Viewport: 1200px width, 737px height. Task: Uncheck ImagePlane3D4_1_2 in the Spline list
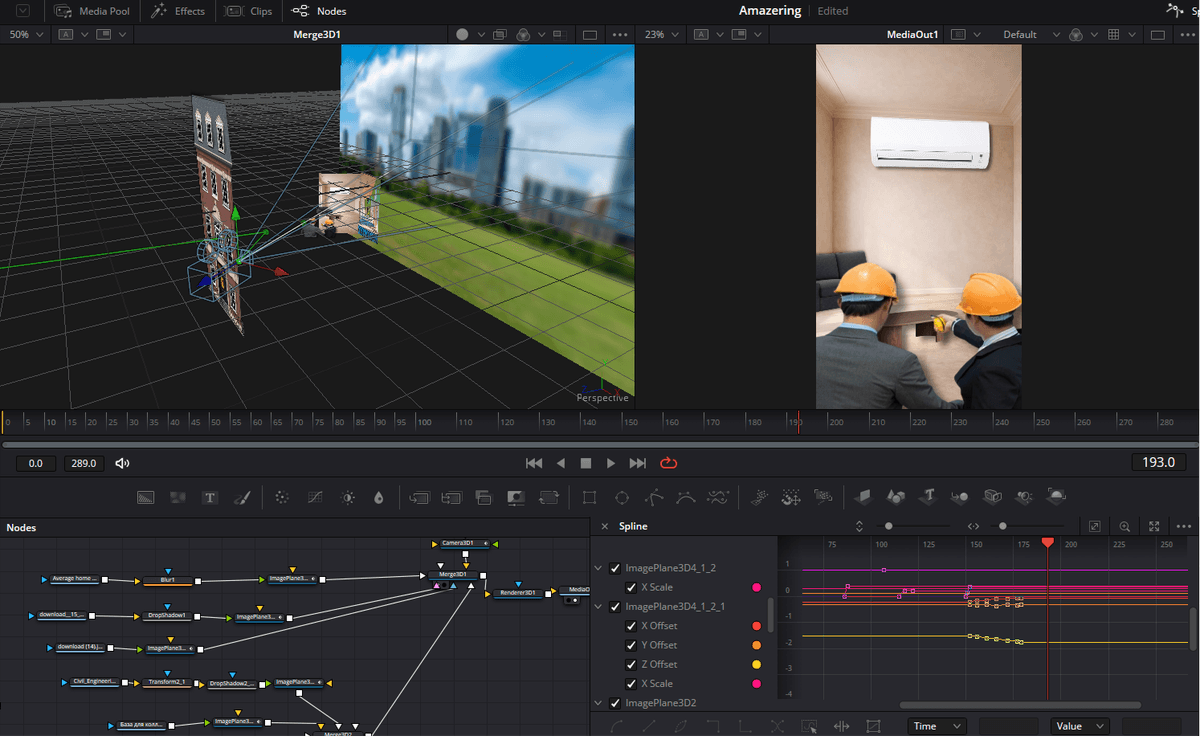pos(615,568)
